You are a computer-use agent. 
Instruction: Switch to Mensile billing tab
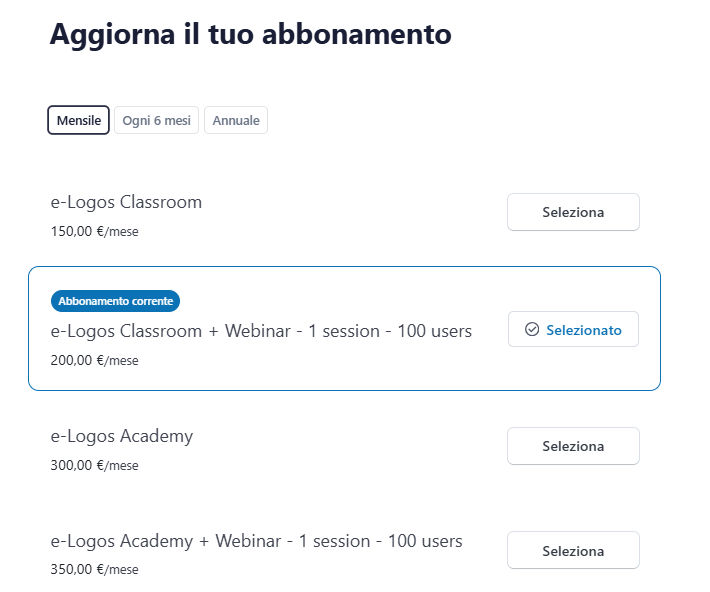pyautogui.click(x=78, y=120)
